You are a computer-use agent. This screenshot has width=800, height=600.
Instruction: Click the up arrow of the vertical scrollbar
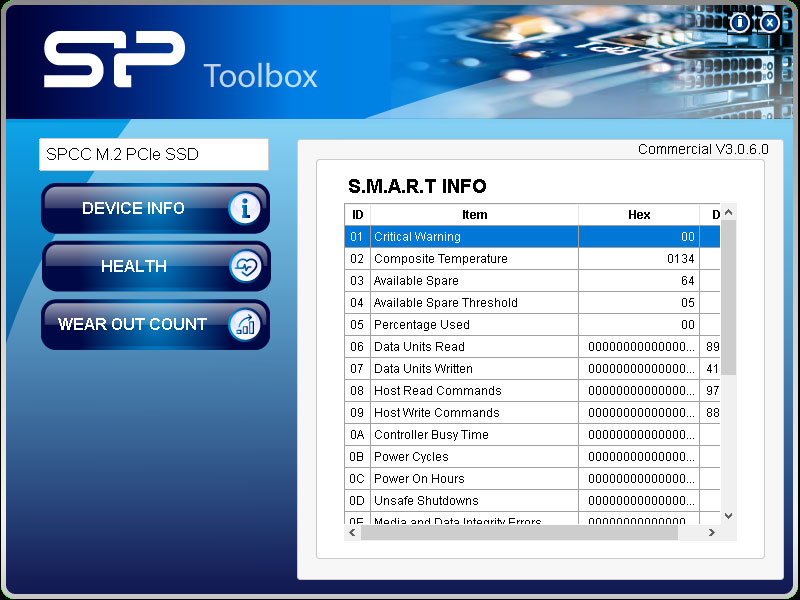tap(729, 212)
